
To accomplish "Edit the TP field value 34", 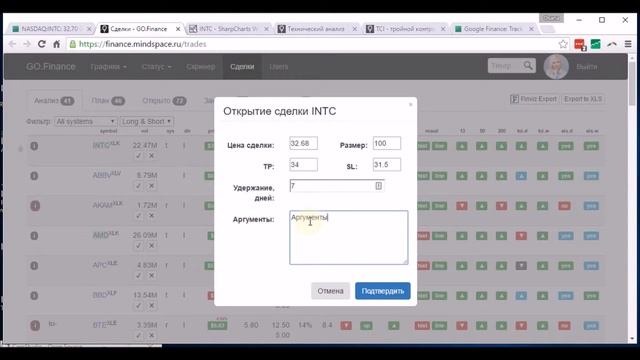I will tap(303, 164).
